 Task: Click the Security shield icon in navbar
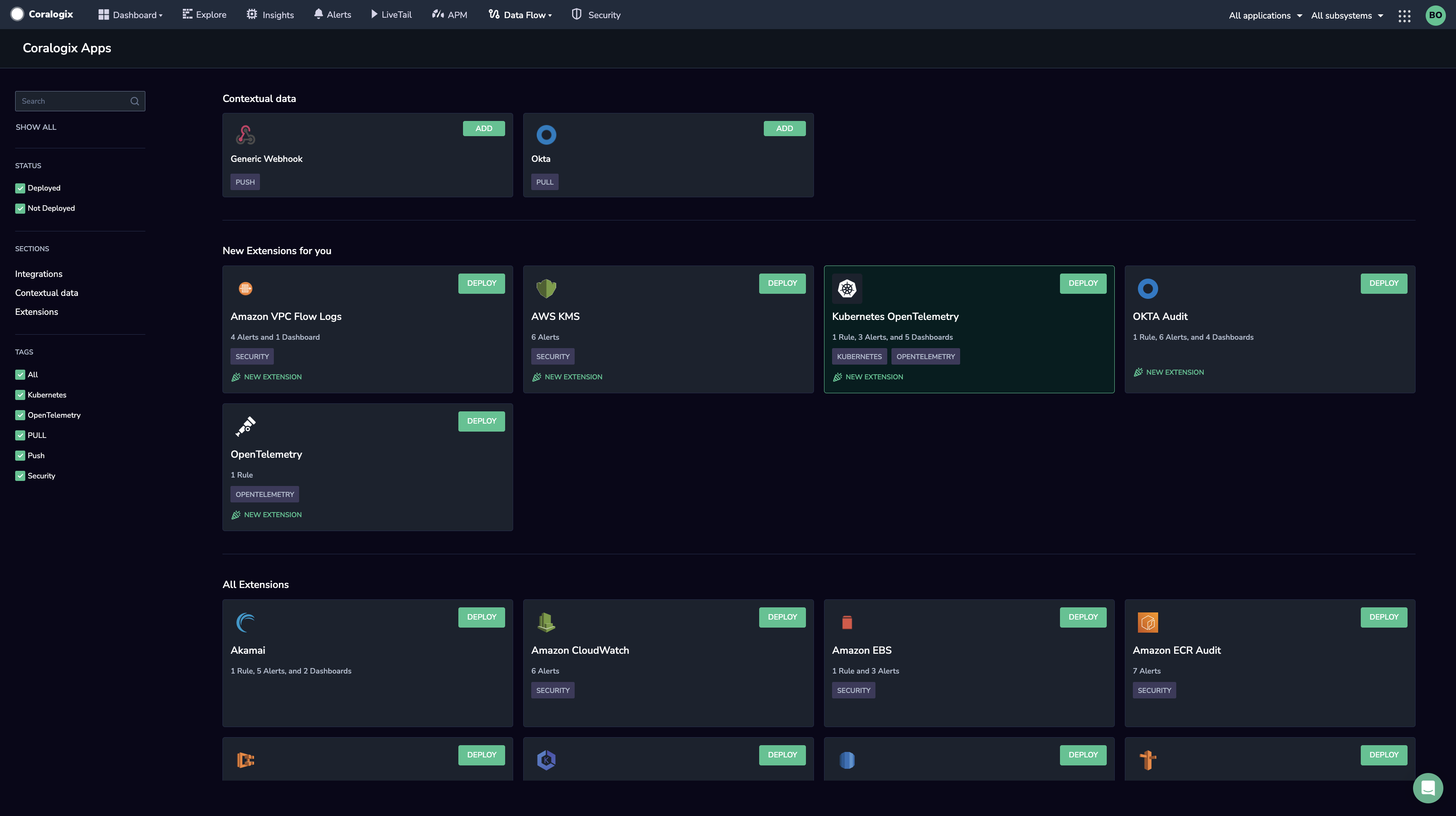tap(576, 14)
